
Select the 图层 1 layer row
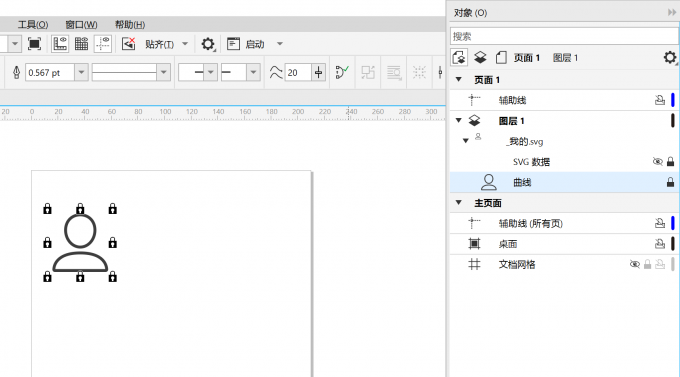pyautogui.click(x=564, y=121)
